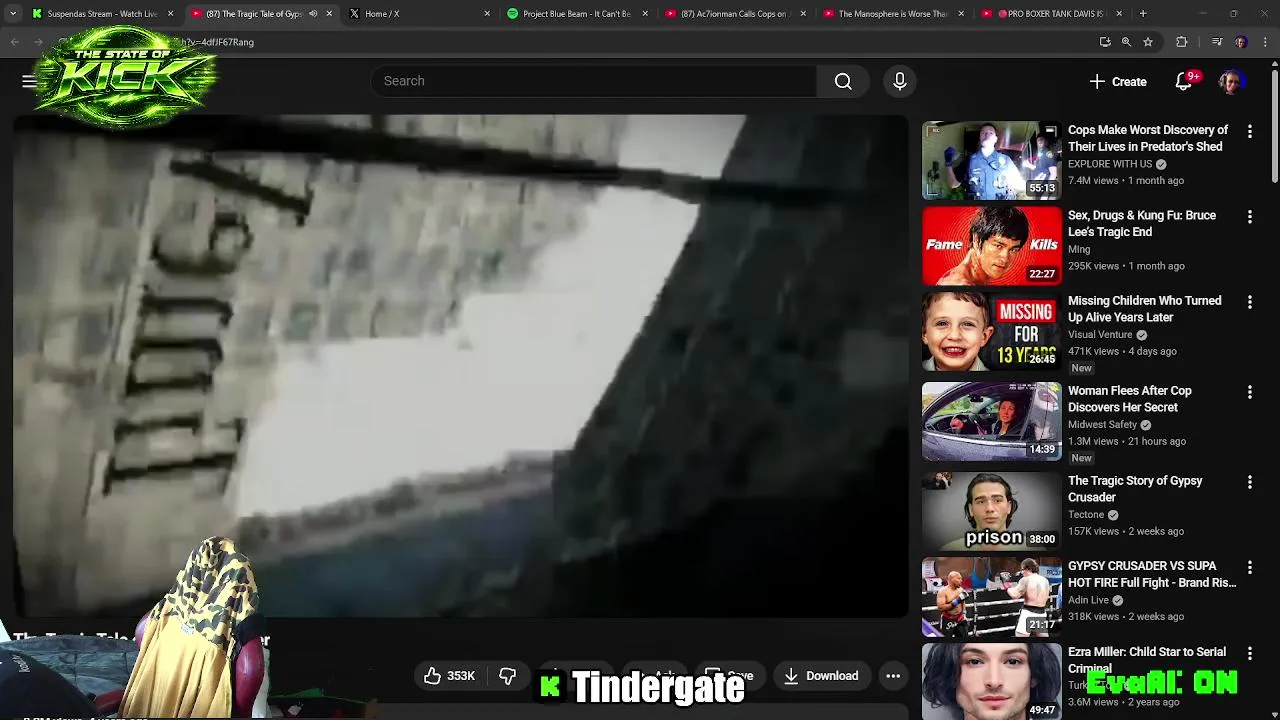Open the 38:00 prison Tectone thumbnail

(x=991, y=511)
